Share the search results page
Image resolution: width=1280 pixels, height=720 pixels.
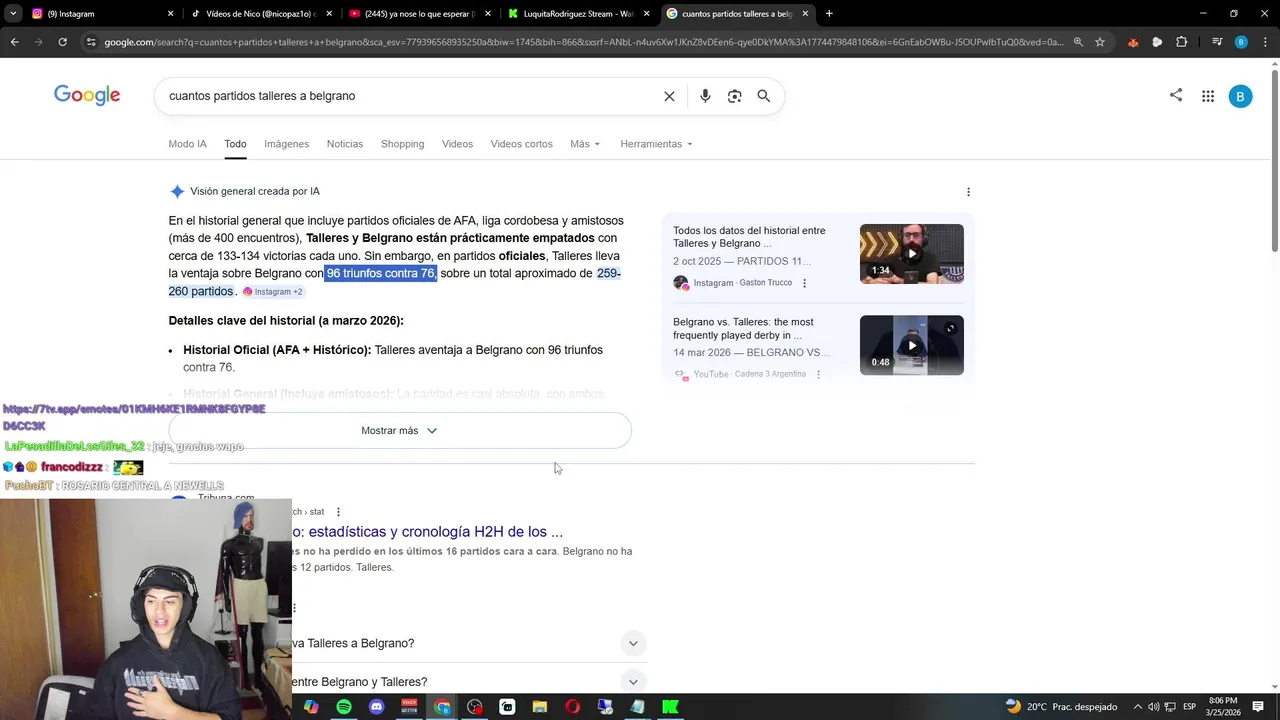[1176, 96]
